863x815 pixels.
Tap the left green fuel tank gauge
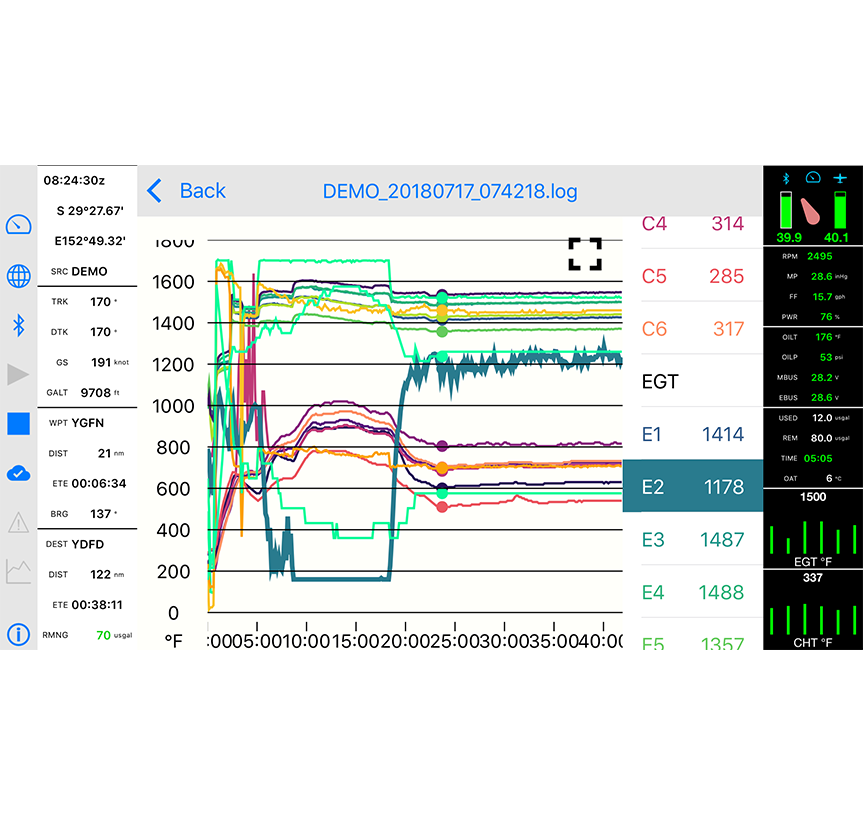(789, 211)
